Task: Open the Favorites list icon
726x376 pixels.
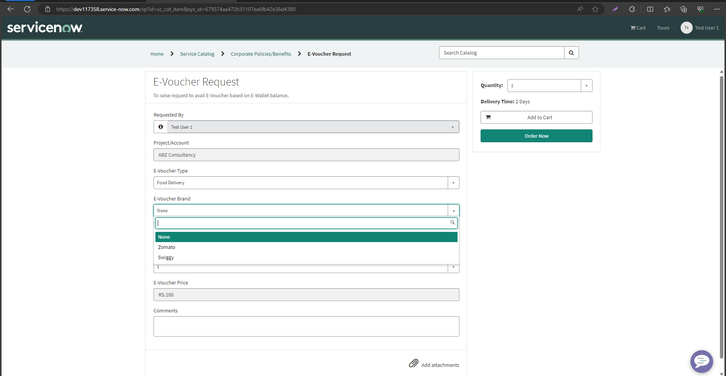Action: pyautogui.click(x=667, y=9)
